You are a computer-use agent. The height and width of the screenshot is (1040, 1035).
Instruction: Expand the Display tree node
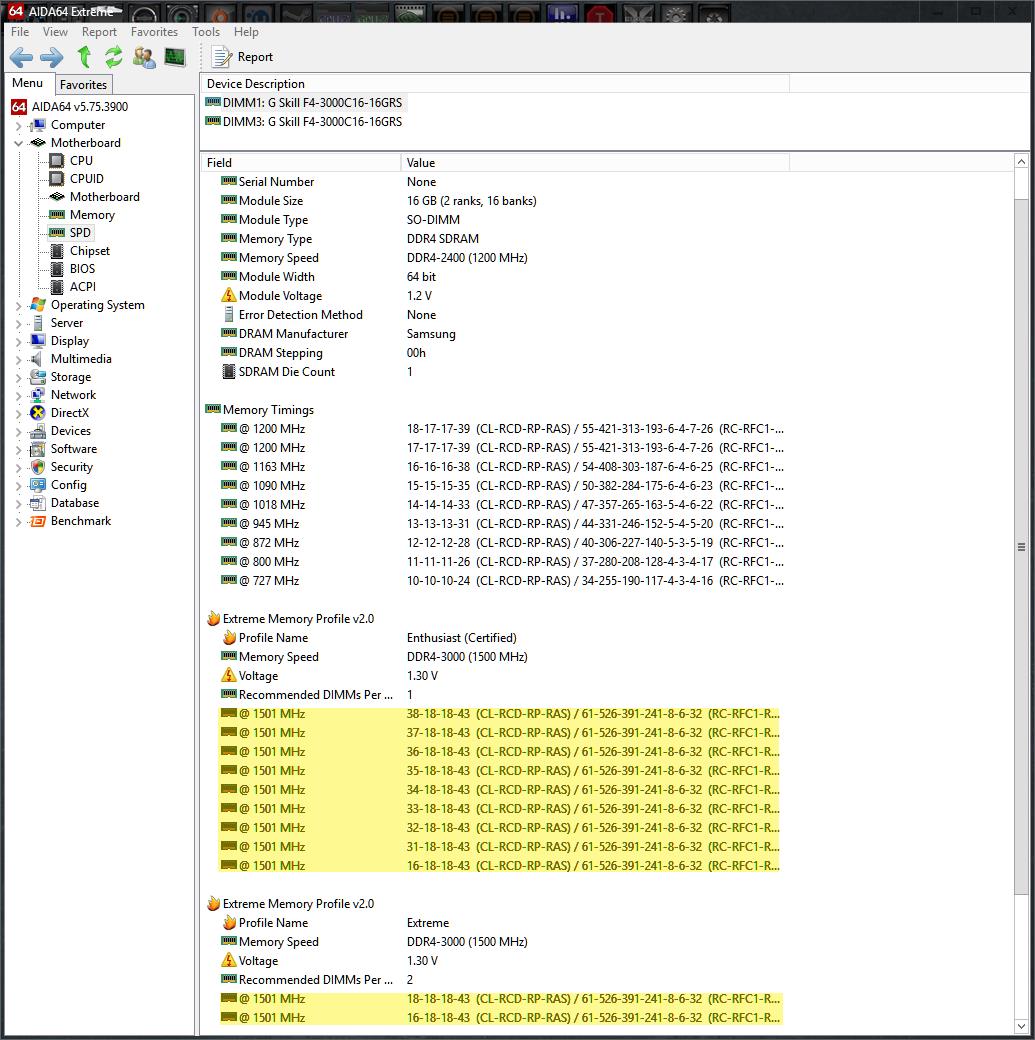click(x=19, y=341)
